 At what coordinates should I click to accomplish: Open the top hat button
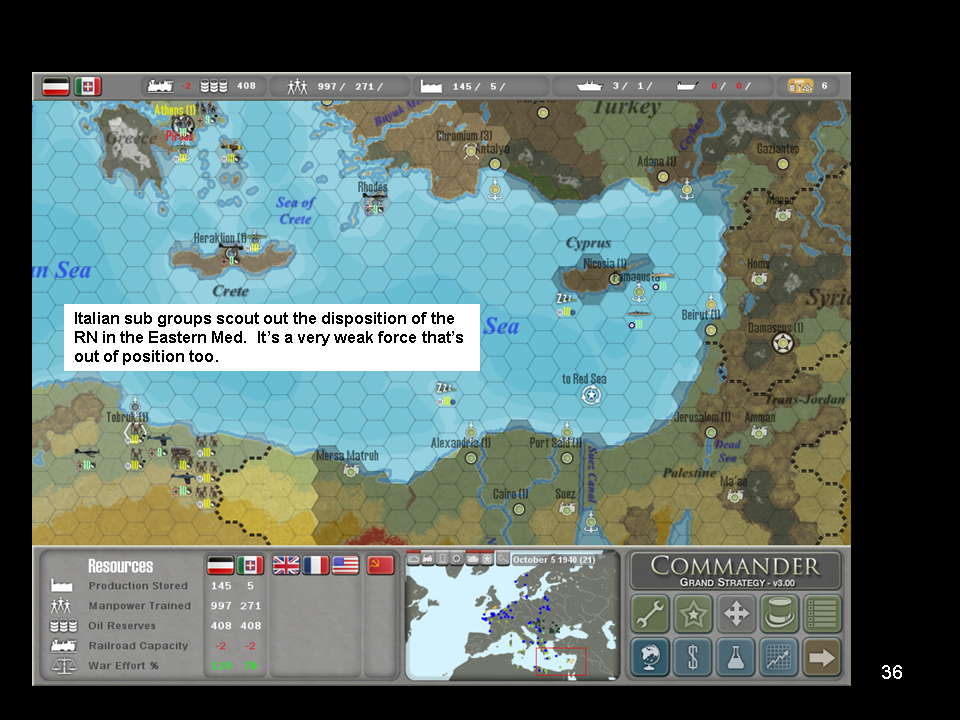(779, 614)
